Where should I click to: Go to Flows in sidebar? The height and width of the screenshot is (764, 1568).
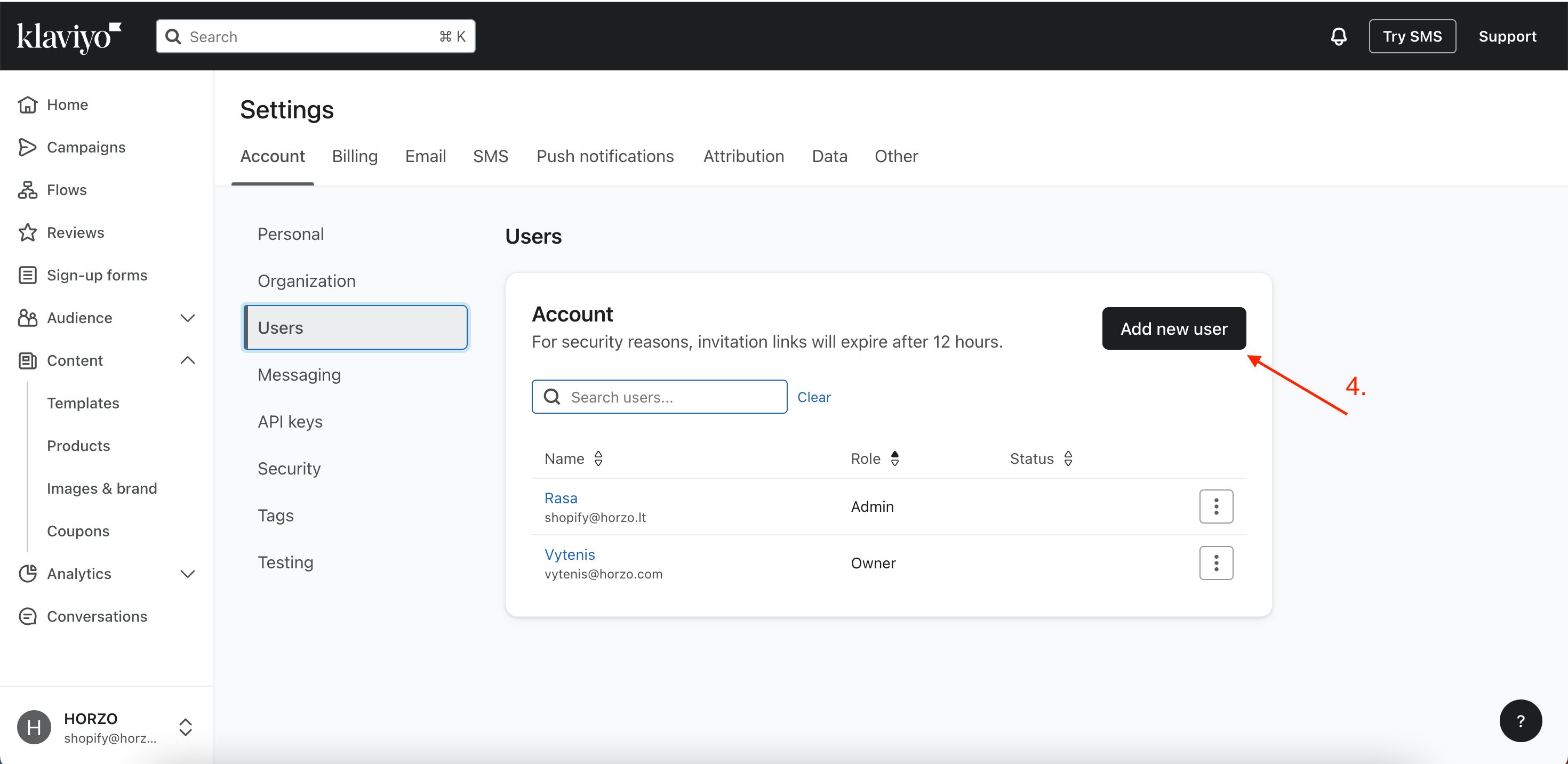(x=66, y=190)
